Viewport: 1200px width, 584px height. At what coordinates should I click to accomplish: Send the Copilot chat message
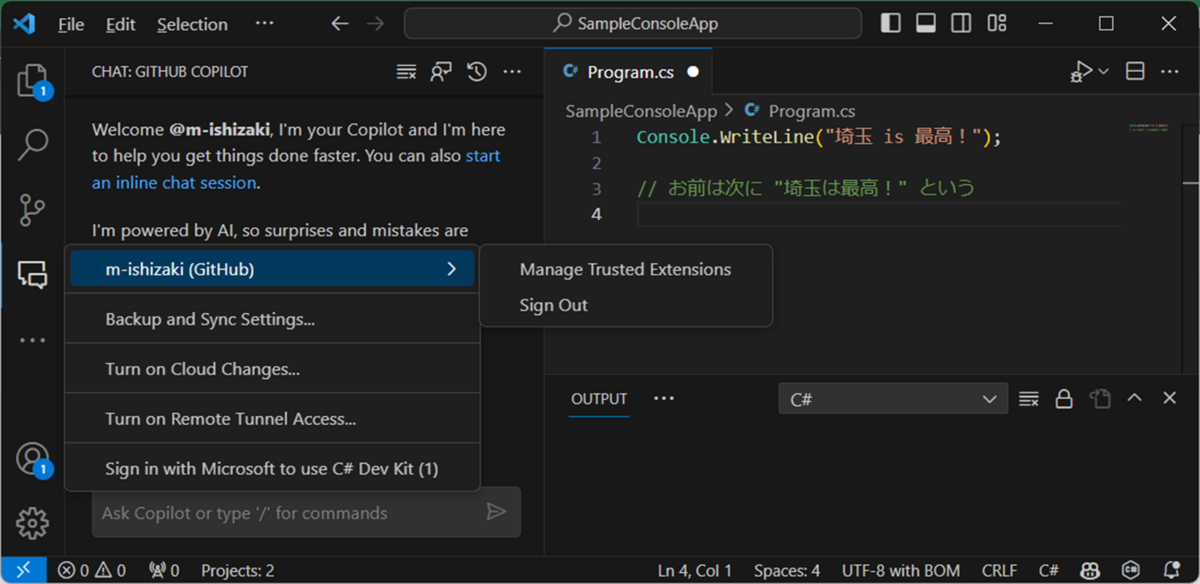[496, 512]
